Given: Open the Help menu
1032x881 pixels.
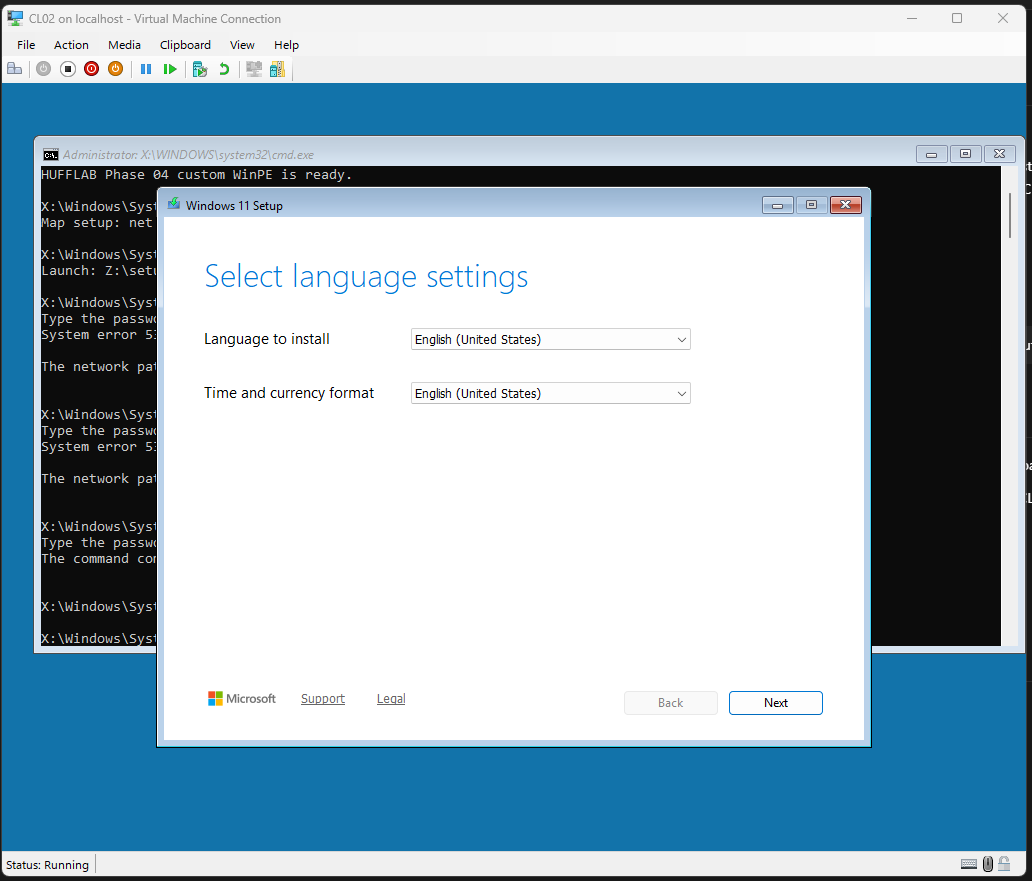Looking at the screenshot, I should pos(286,45).
